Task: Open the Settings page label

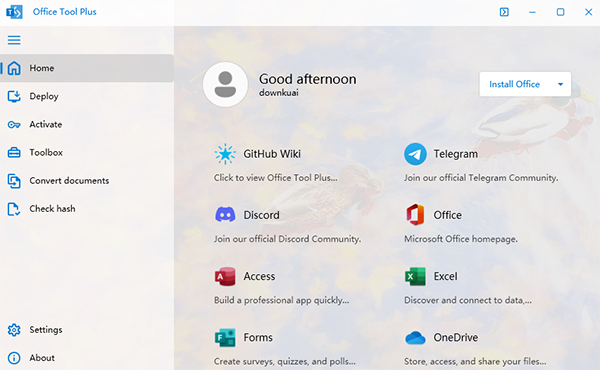Action: click(x=46, y=330)
